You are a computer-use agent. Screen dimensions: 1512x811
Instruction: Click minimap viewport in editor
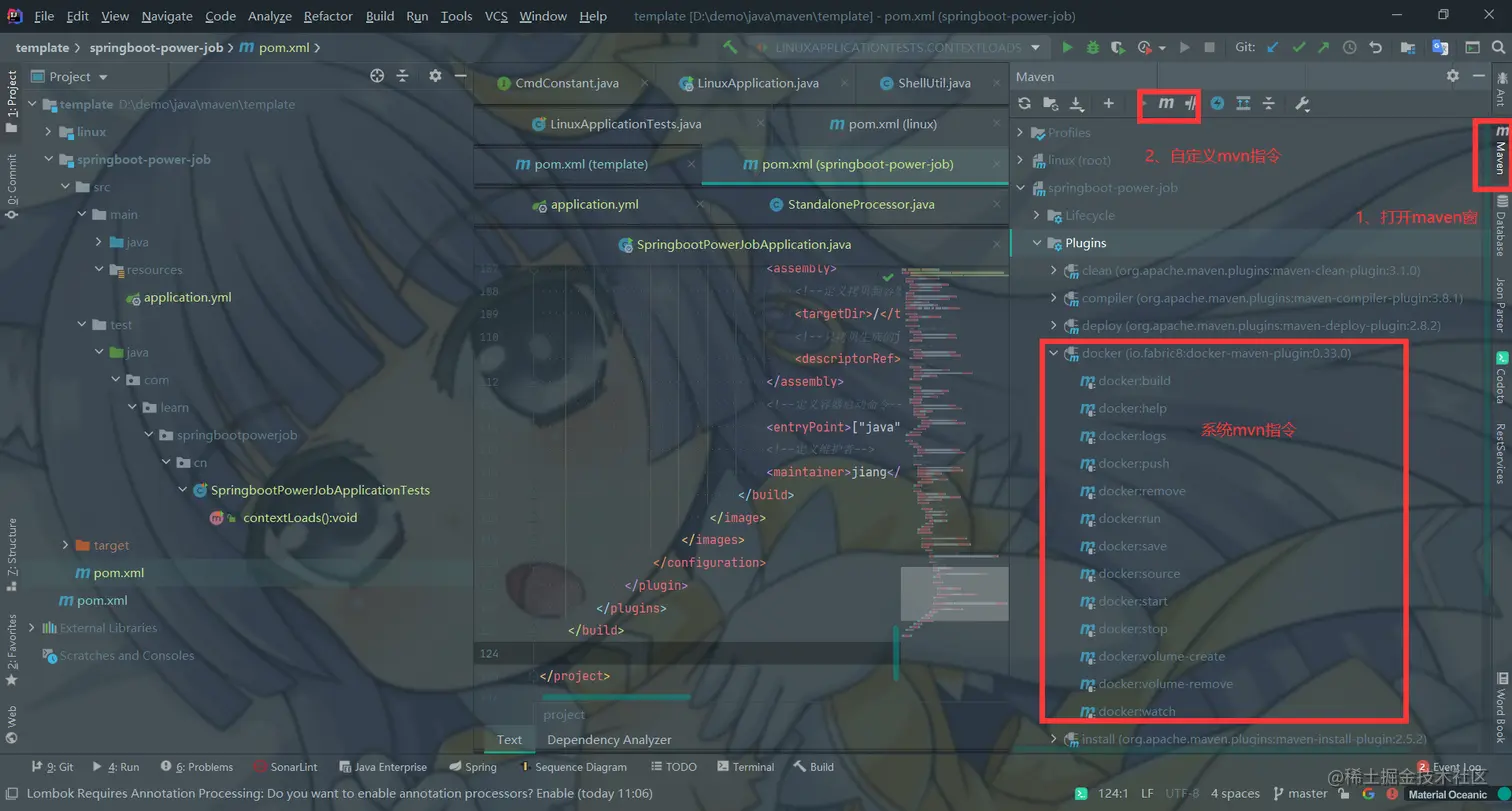coord(954,594)
